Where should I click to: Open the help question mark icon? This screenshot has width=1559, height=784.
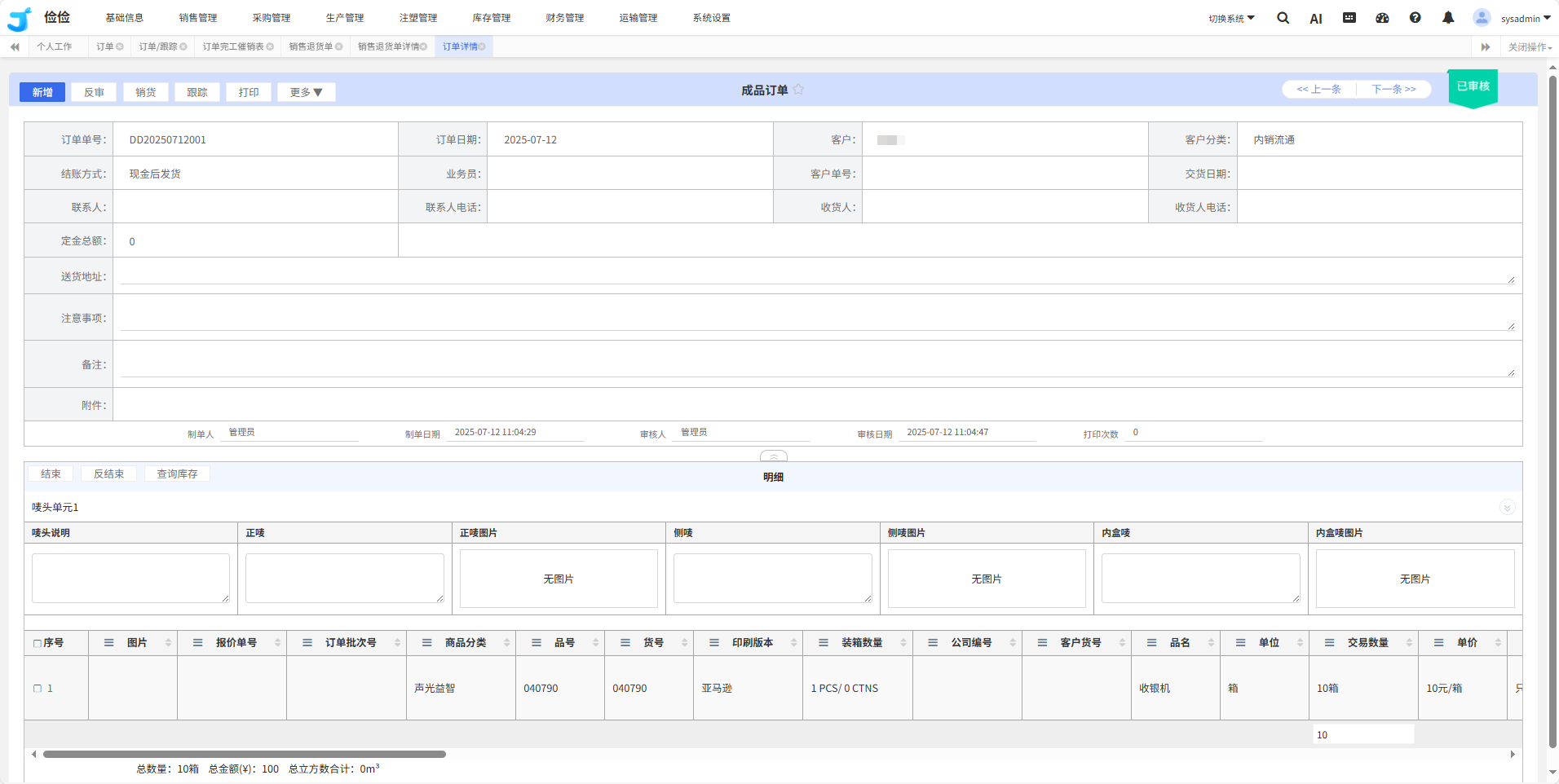(x=1415, y=18)
